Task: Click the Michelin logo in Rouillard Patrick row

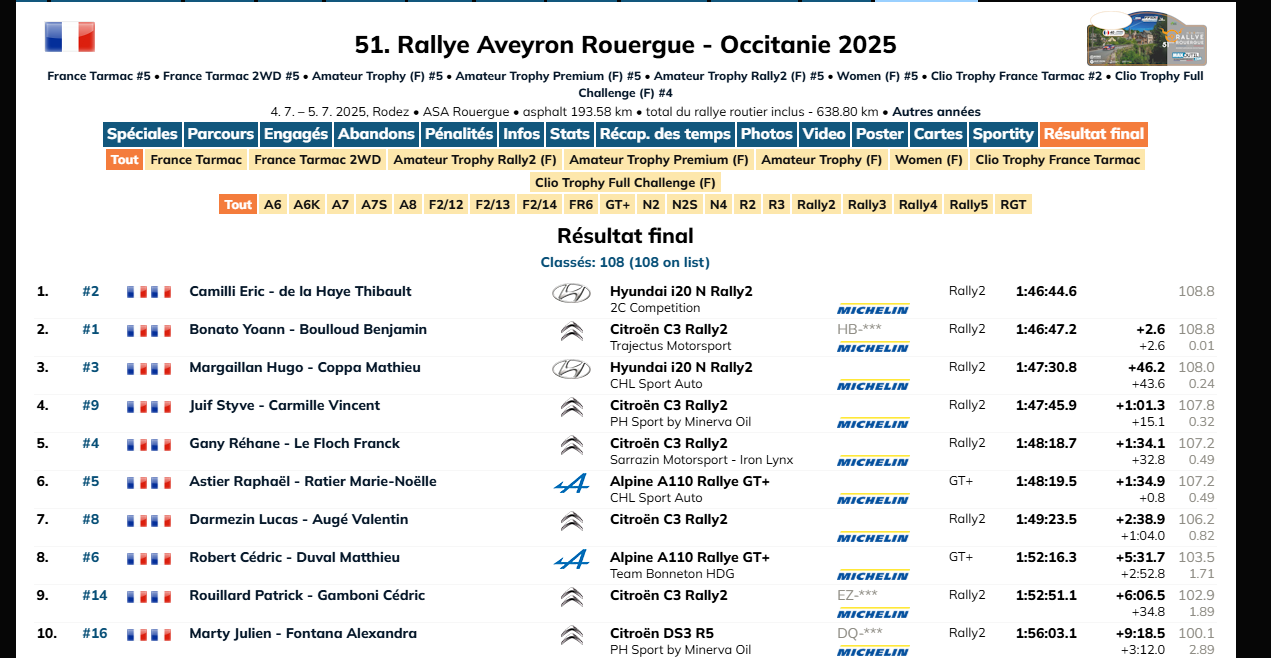Action: 873,613
